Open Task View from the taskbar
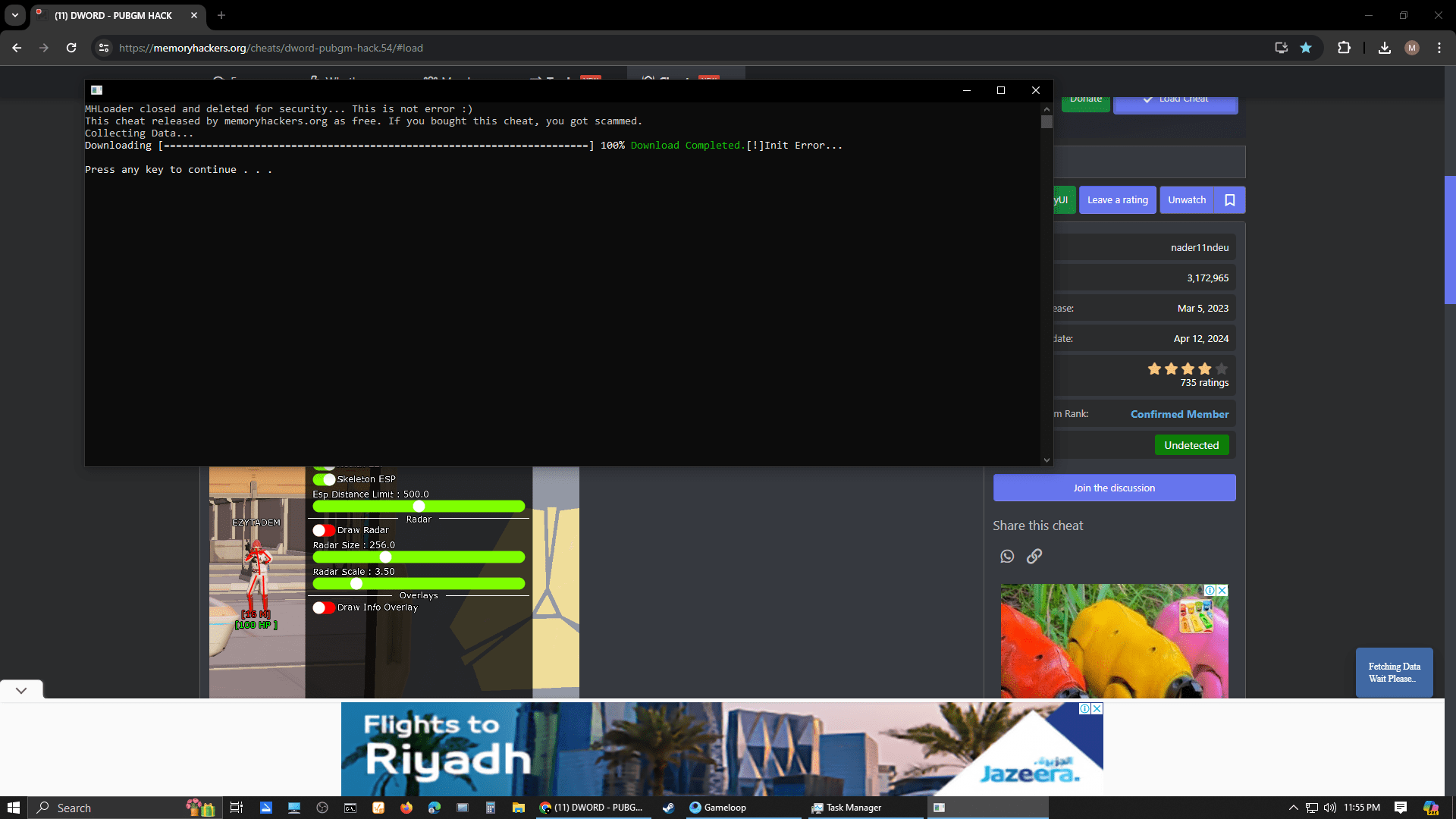 [x=237, y=808]
